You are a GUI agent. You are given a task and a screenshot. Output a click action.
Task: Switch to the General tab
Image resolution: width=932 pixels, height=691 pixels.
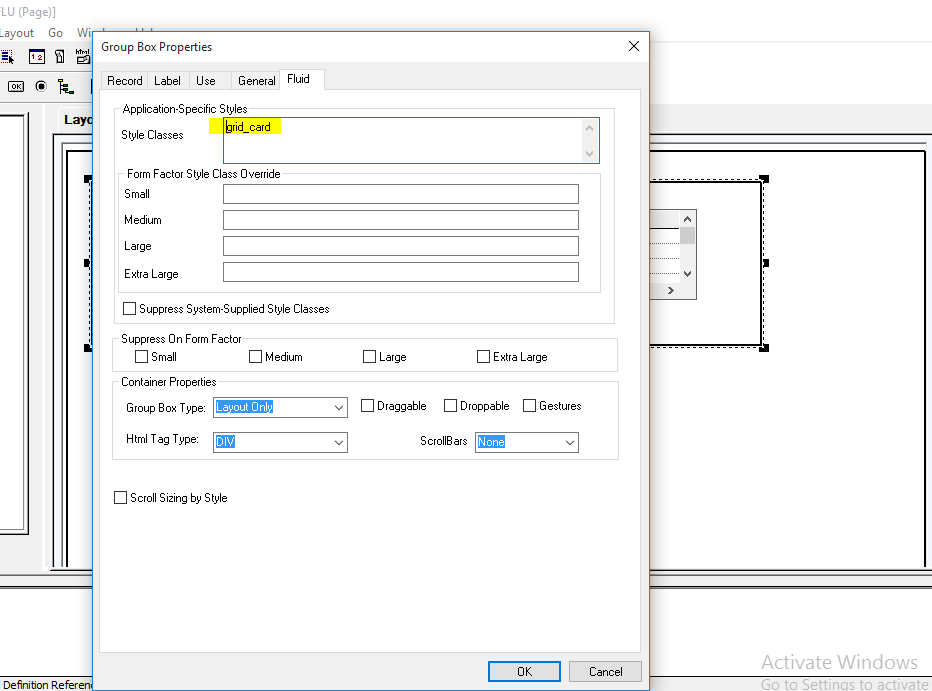point(256,81)
